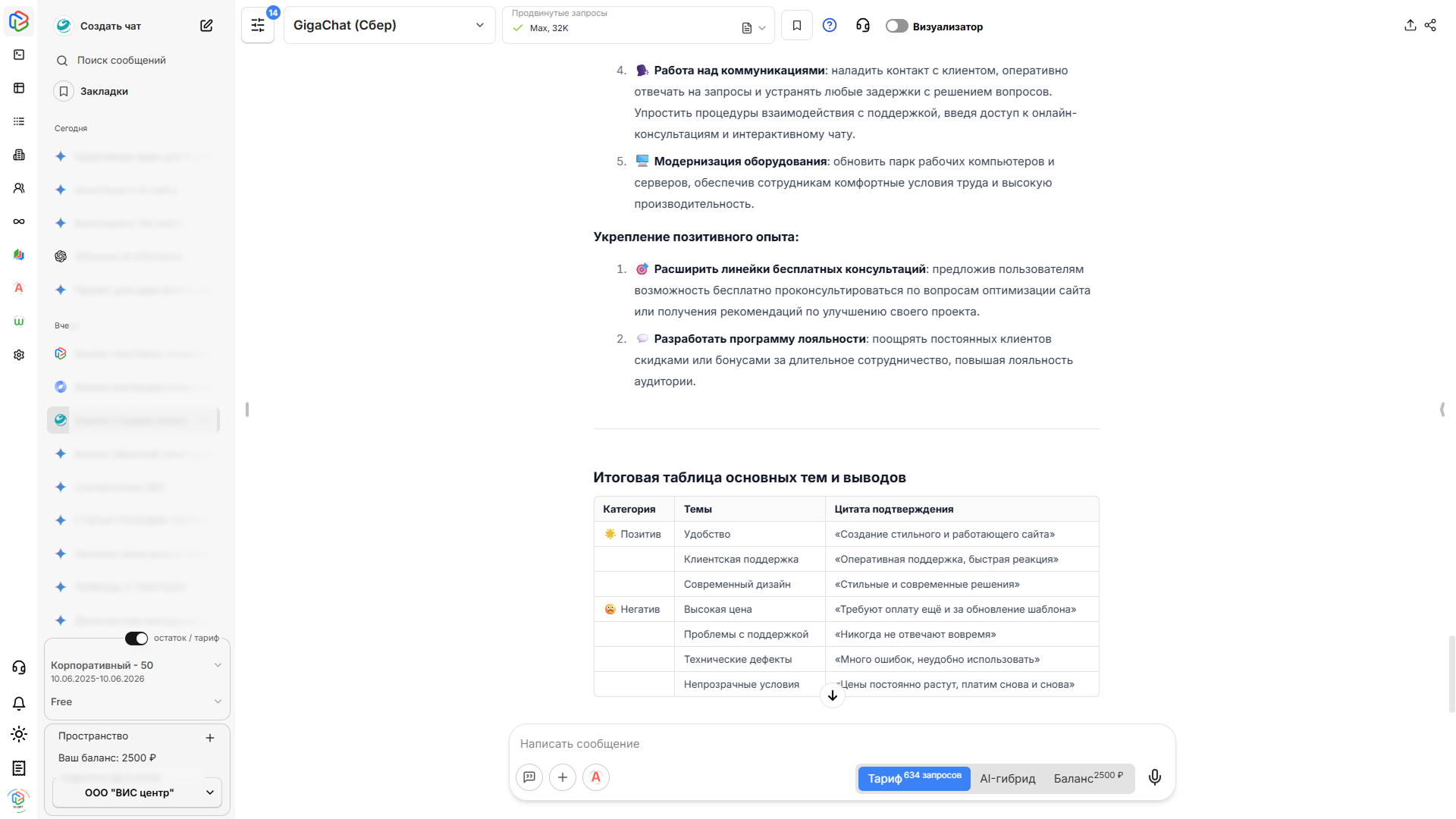Select the gear settings icon in left sidebar
This screenshot has width=1456, height=819.
18,355
